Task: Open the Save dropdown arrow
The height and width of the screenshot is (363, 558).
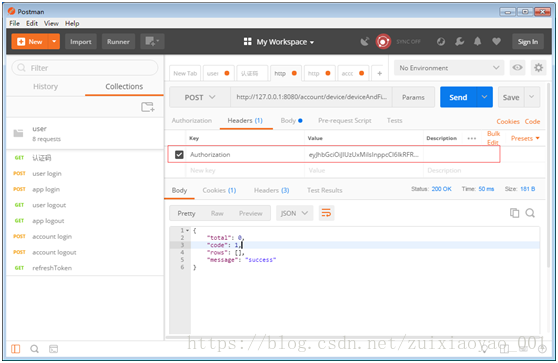Action: [x=532, y=97]
